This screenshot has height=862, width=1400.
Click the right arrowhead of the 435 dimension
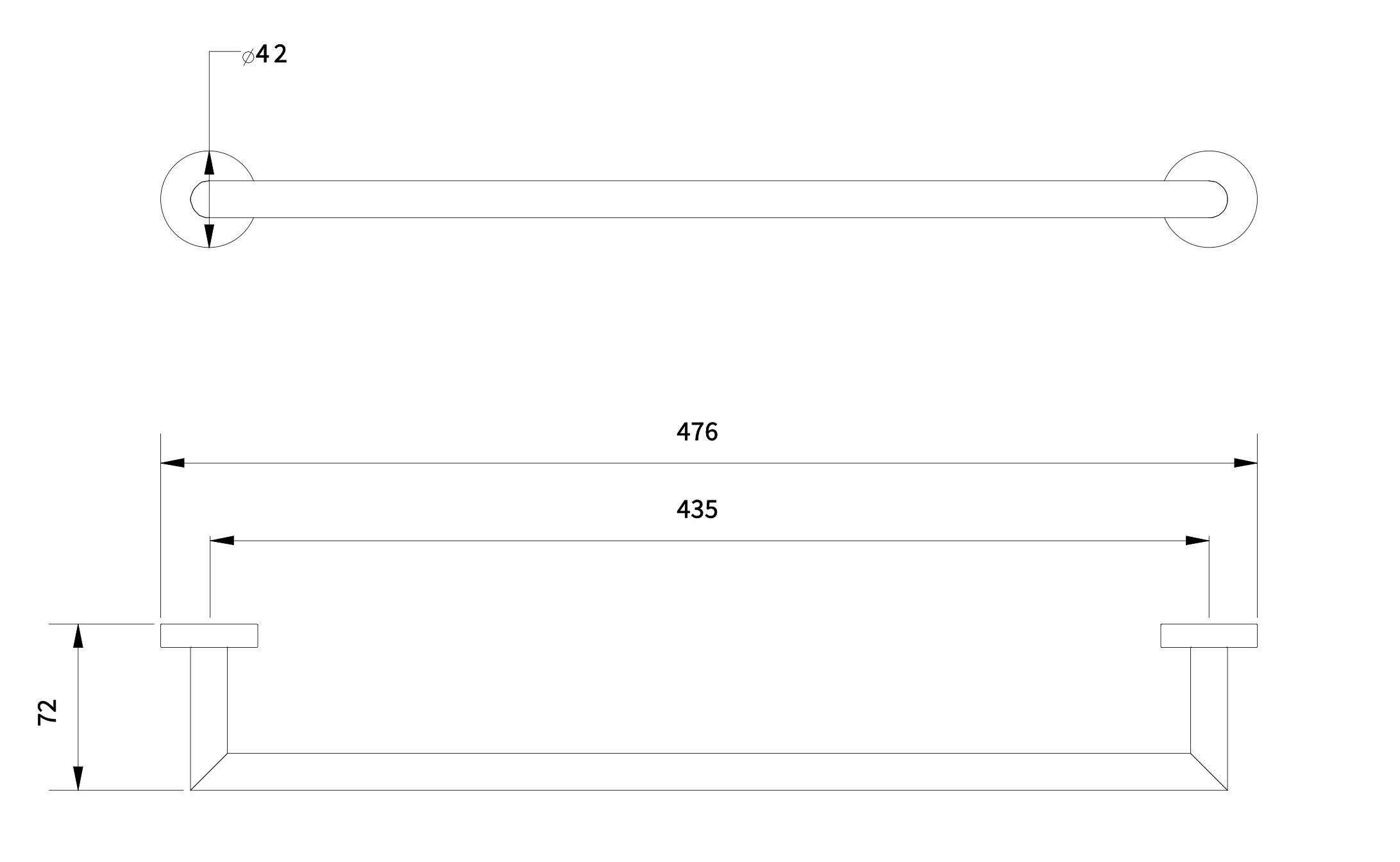(x=1197, y=541)
